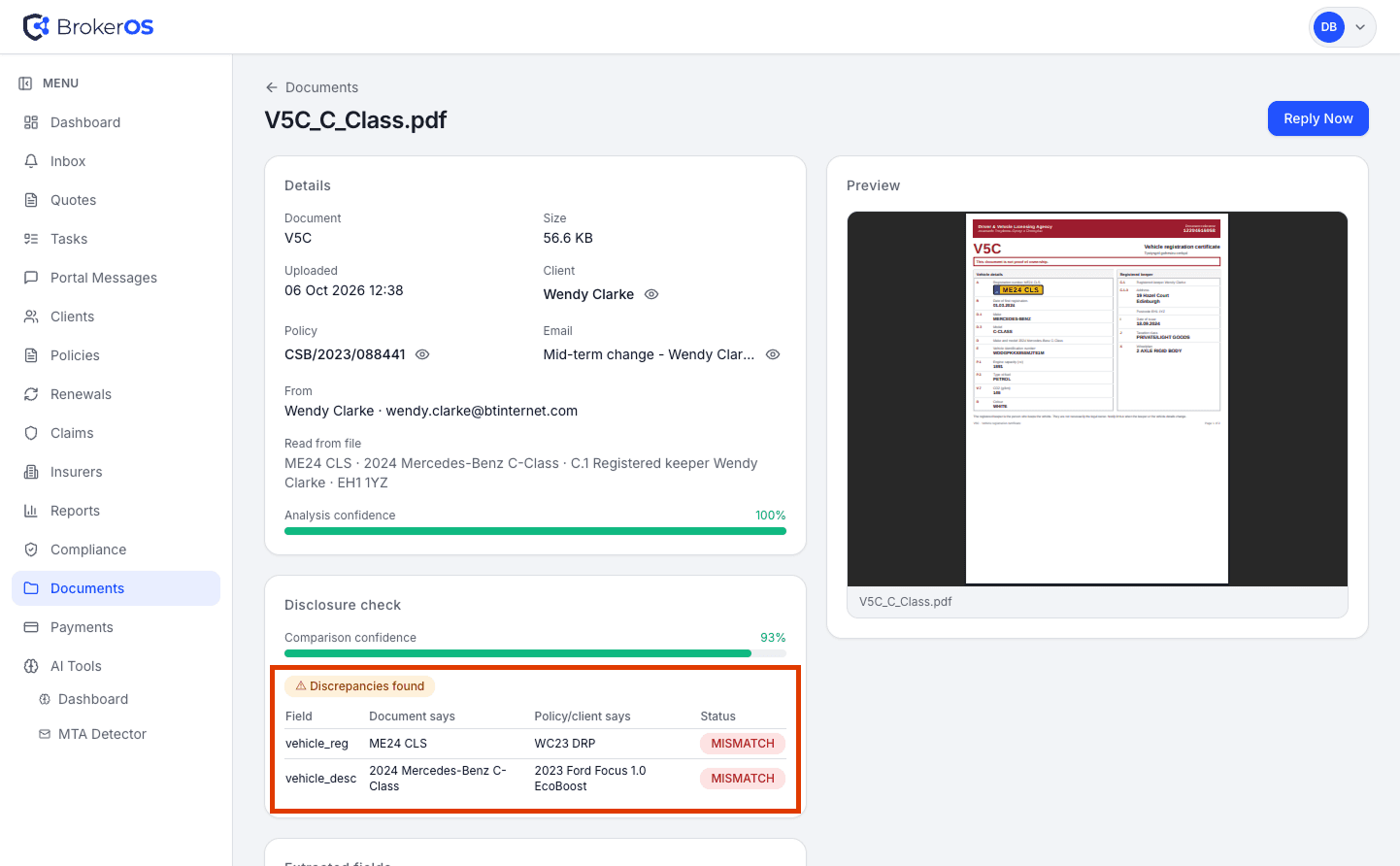The height and width of the screenshot is (866, 1400).
Task: Click the 2023 Ford Focus 1.0 EcoBoost cell
Action: click(590, 779)
